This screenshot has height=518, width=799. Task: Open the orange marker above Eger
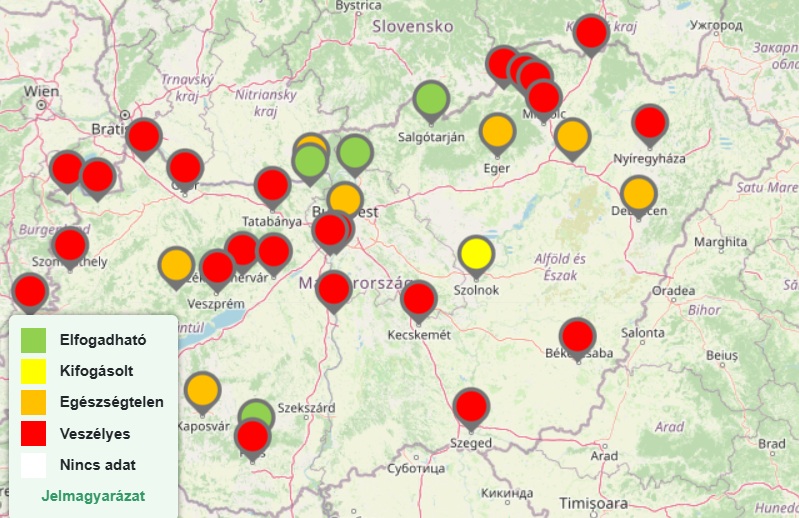tap(497, 133)
